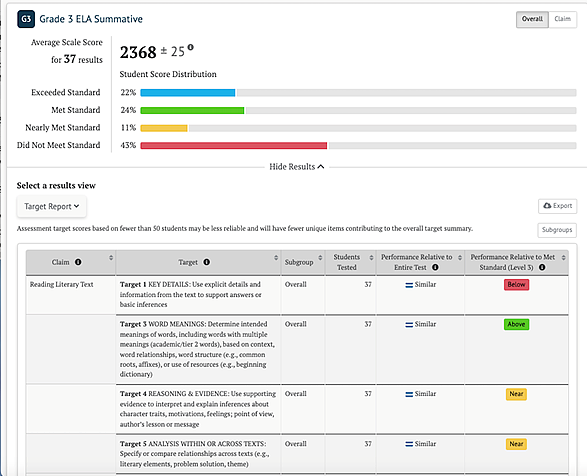Sort by the Target column arrows
The image size is (587, 476).
[x=276, y=258]
